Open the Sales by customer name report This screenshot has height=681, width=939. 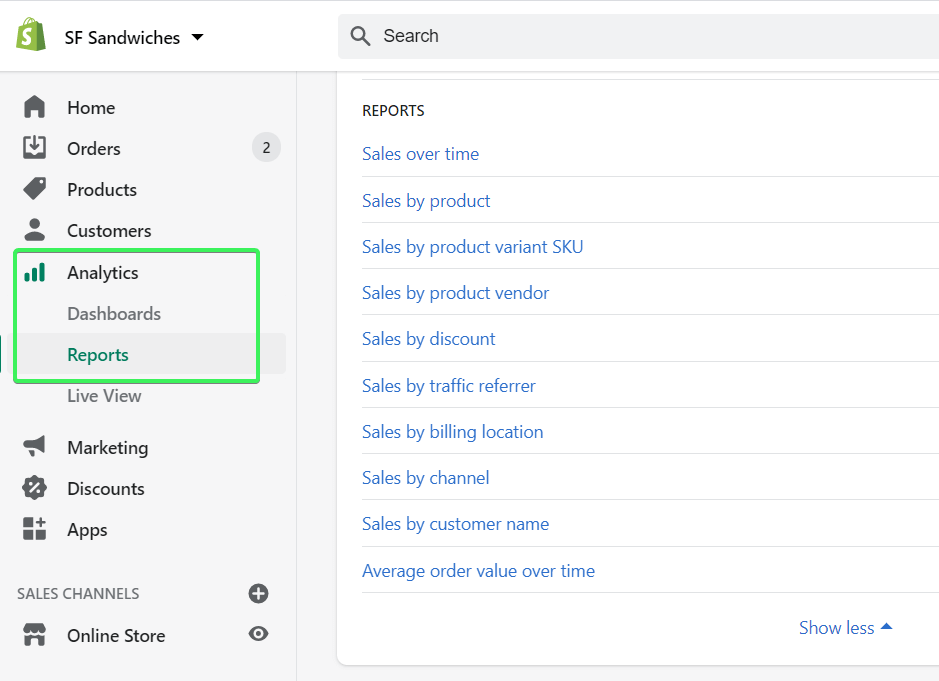[x=455, y=525]
